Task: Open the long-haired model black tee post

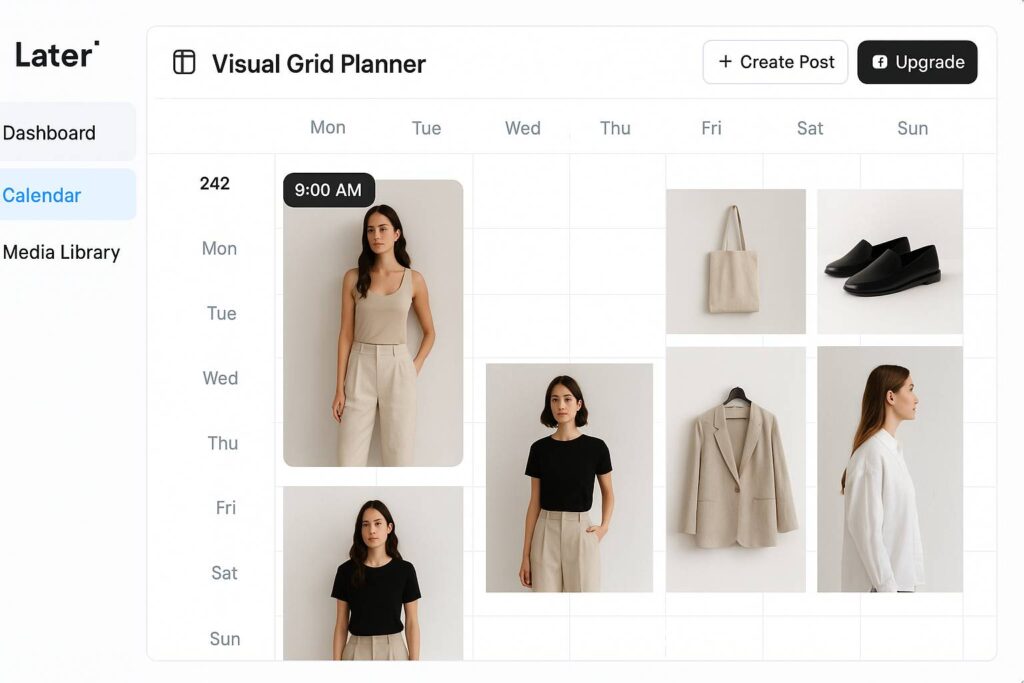Action: [373, 573]
